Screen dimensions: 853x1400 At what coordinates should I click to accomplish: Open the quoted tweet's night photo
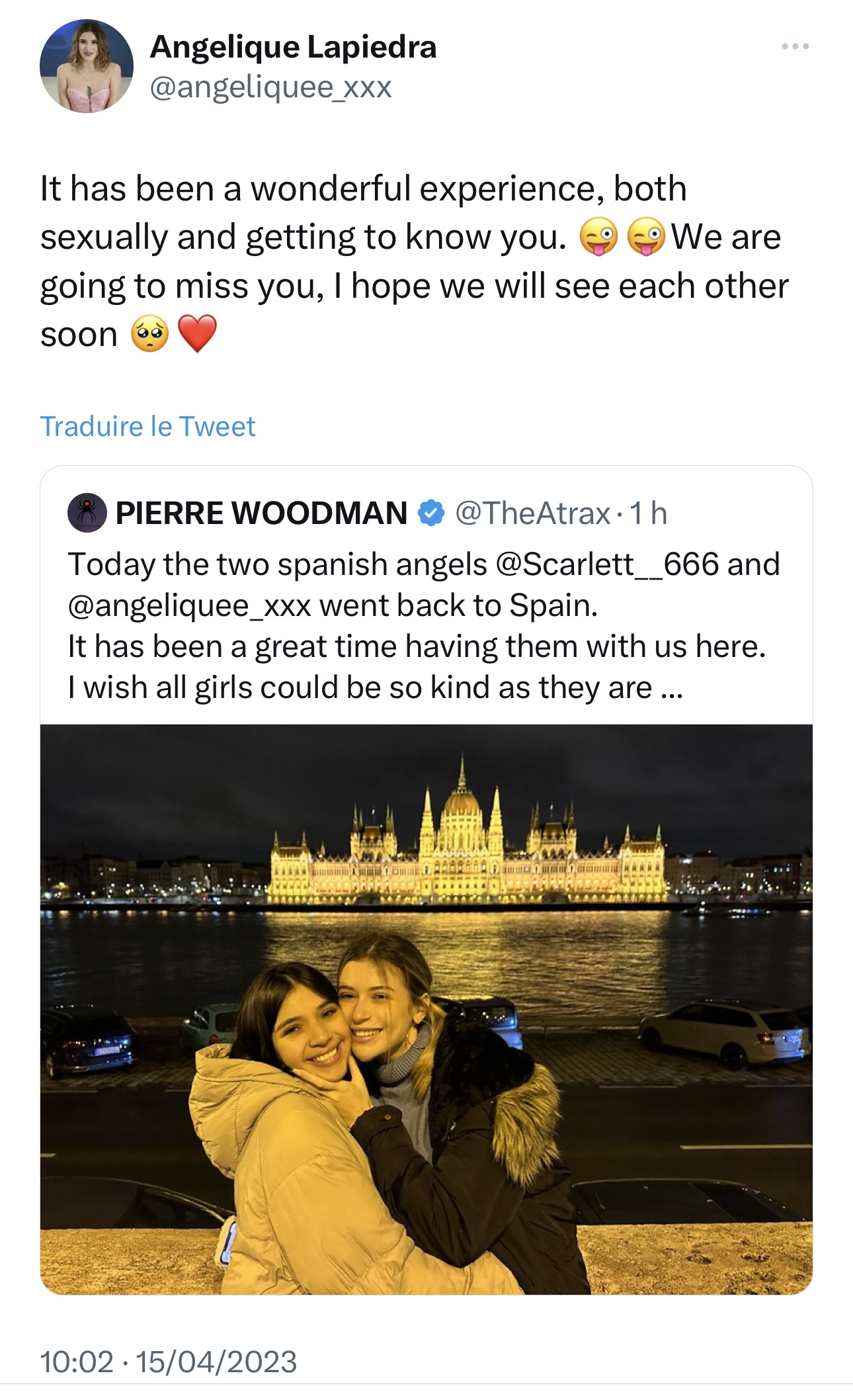coord(426,1009)
